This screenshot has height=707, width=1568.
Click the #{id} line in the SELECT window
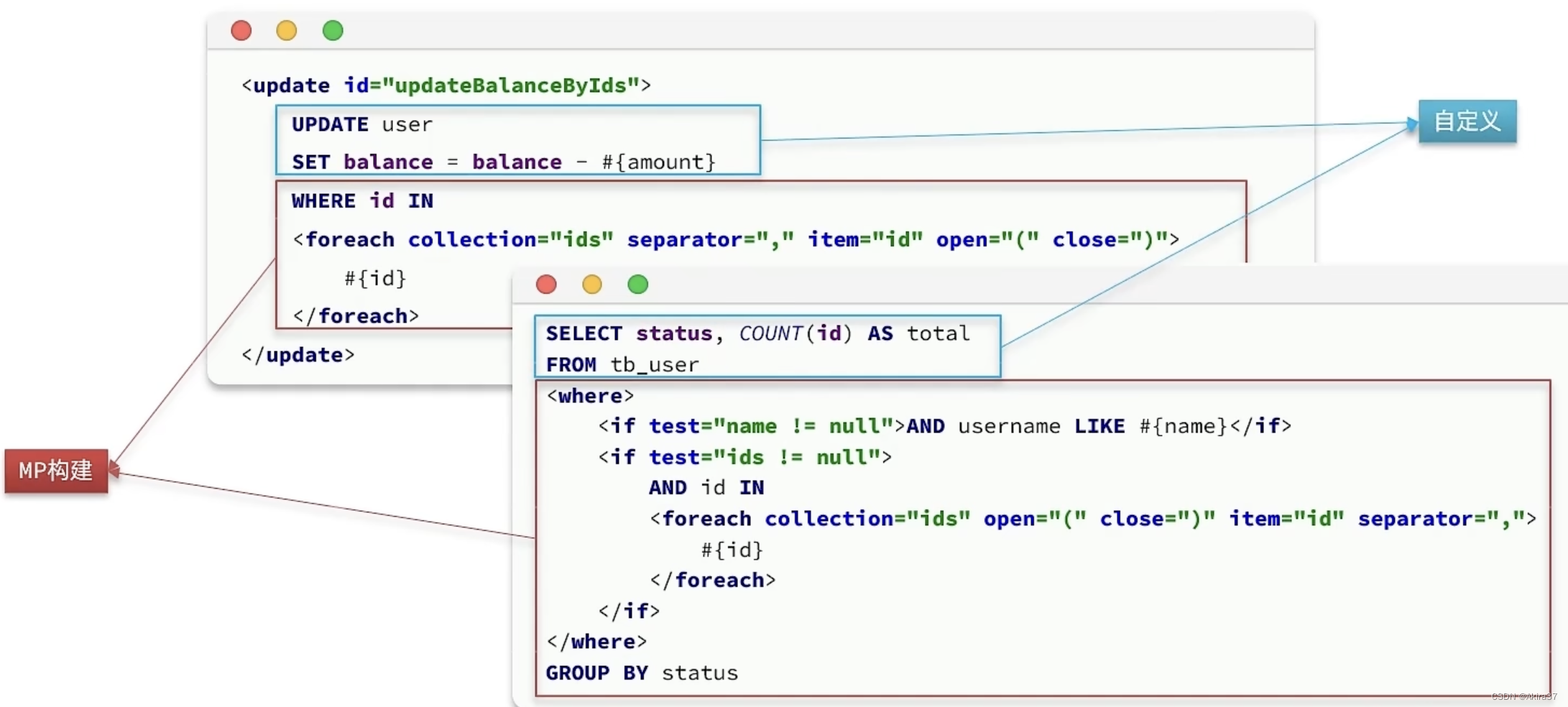pyautogui.click(x=732, y=550)
